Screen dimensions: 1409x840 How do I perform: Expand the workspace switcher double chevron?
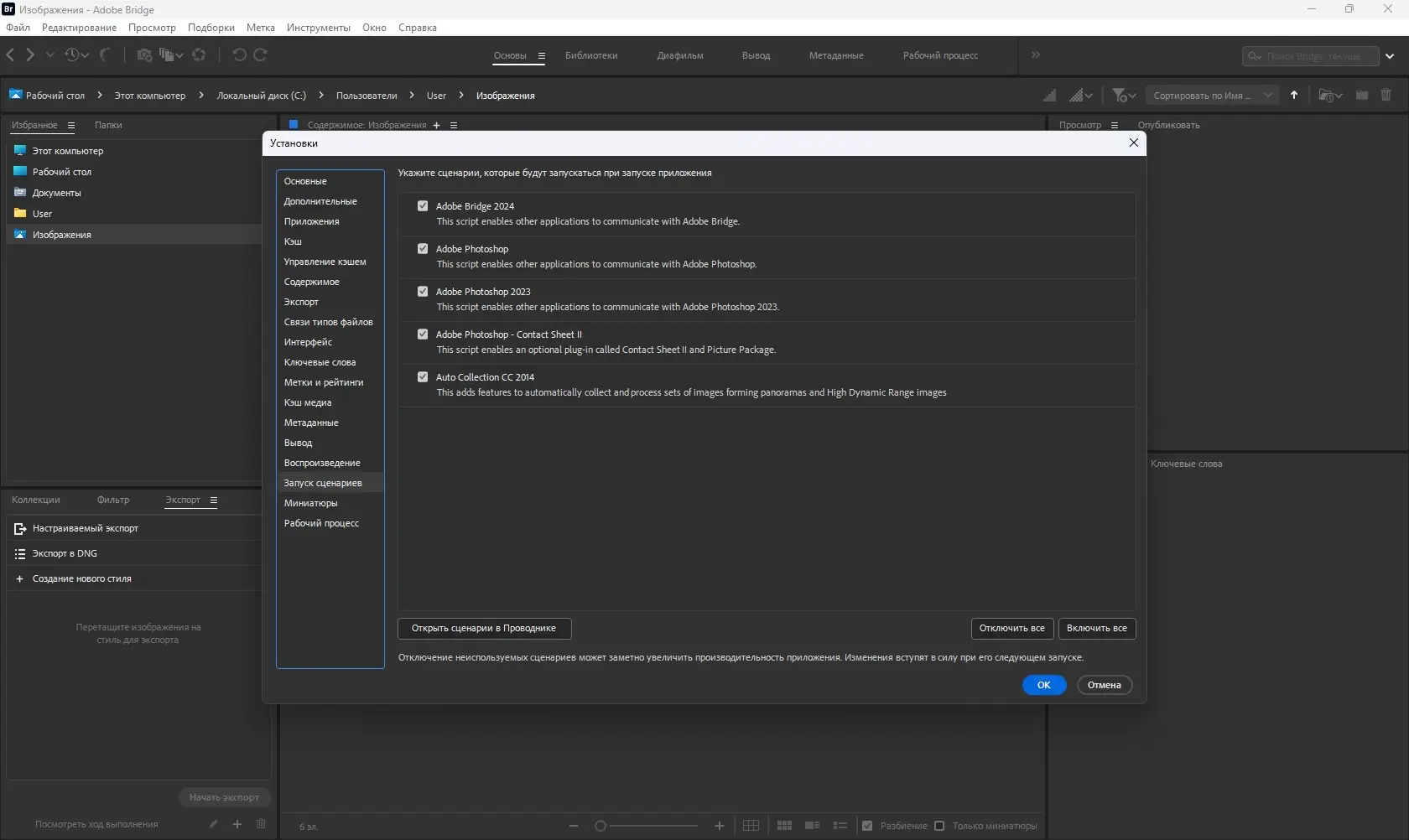[x=1036, y=55]
